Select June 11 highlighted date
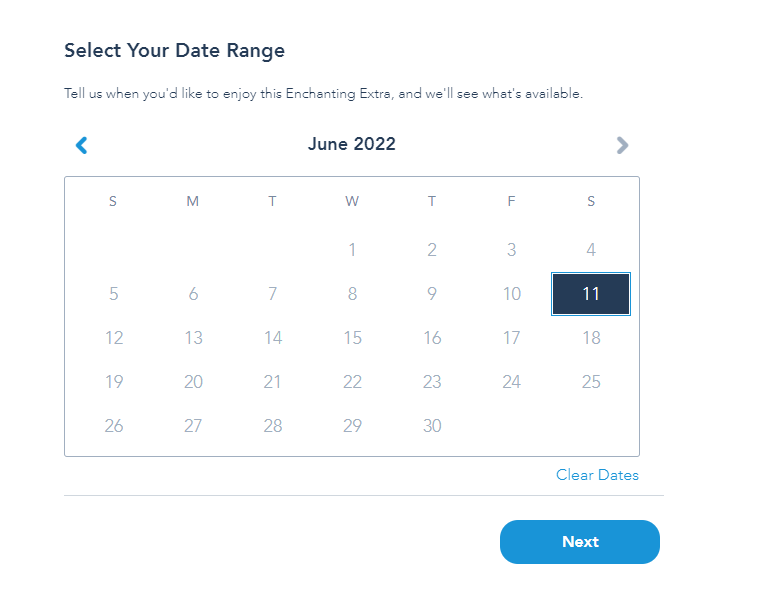The image size is (757, 594). click(591, 294)
